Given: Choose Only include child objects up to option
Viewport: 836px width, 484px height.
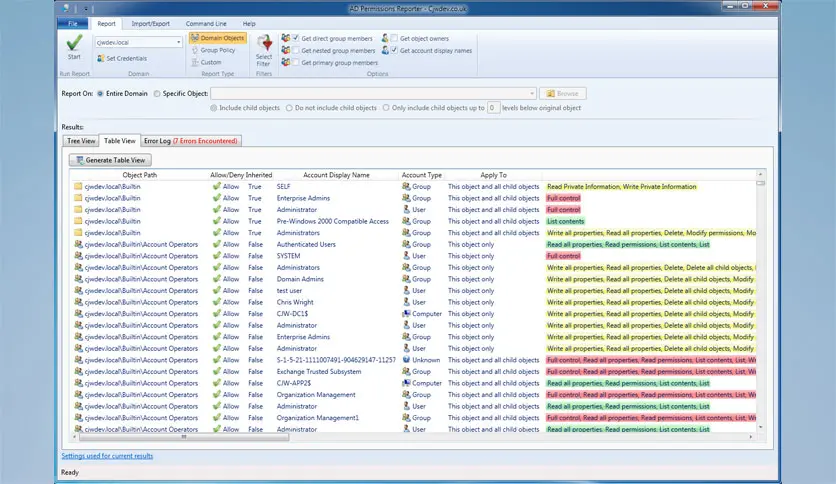Looking at the screenshot, I should click(x=386, y=108).
